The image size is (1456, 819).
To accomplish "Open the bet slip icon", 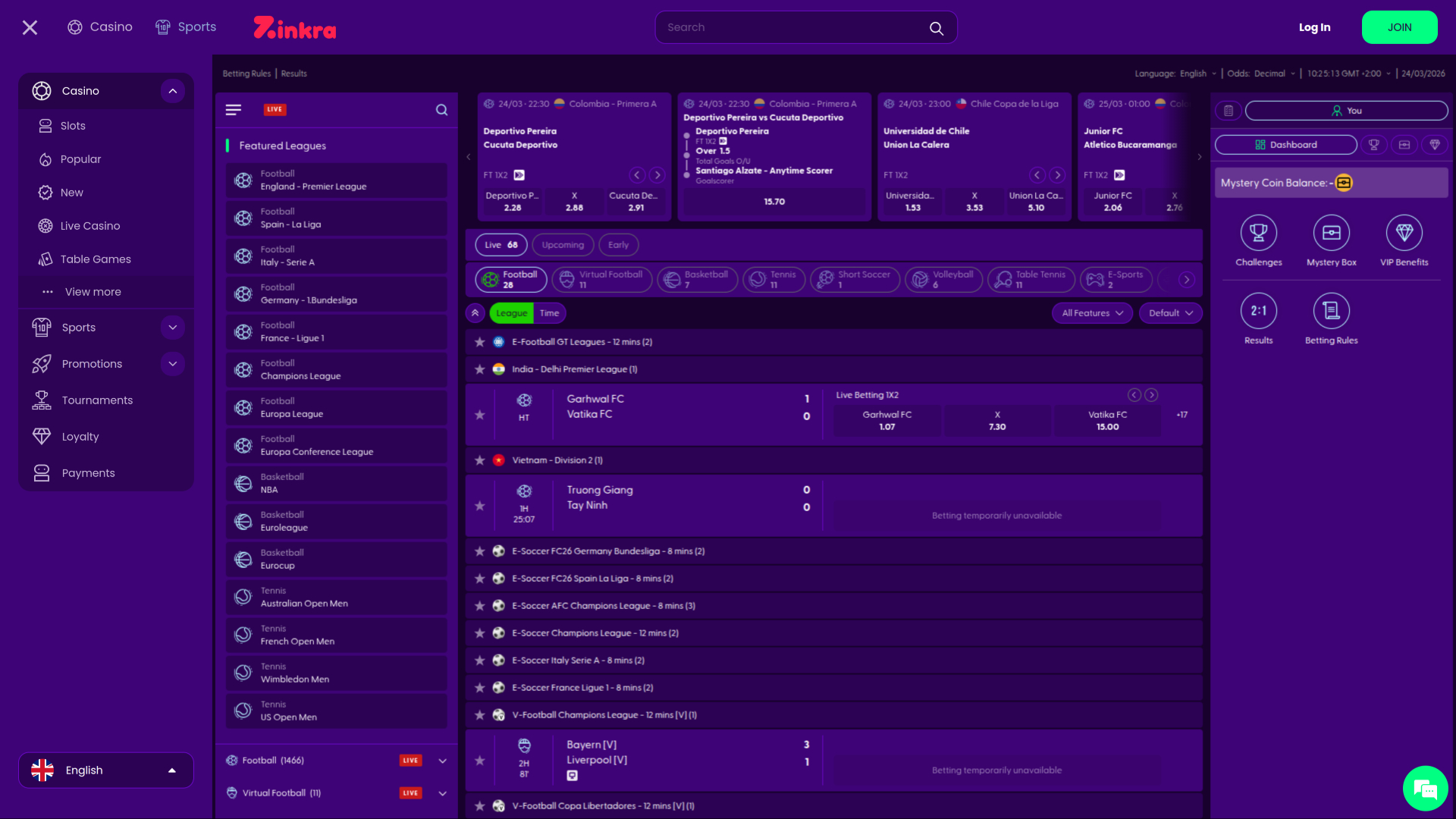I will coord(1228,111).
